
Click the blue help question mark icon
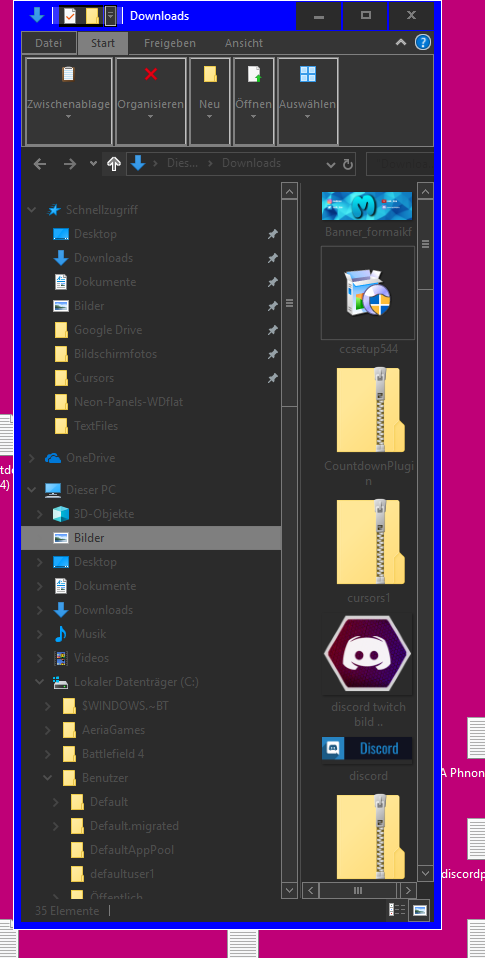click(x=423, y=42)
